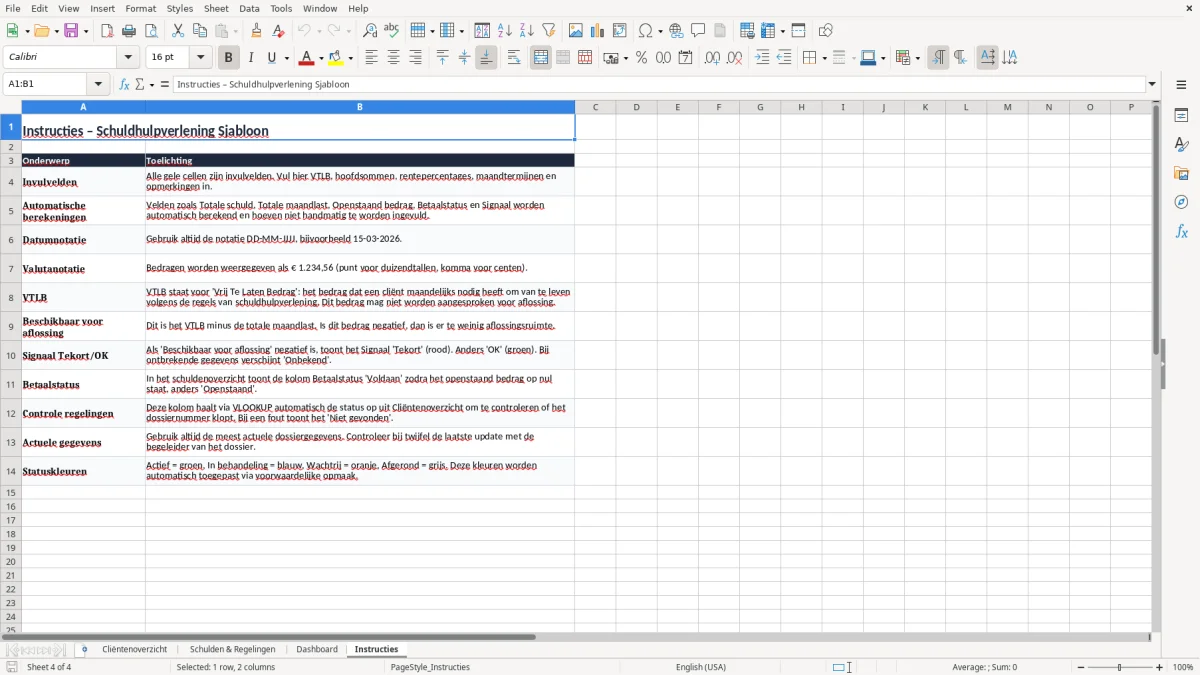Open the Font Name dropdown
Screen dimensions: 1200x675
click(128, 58)
